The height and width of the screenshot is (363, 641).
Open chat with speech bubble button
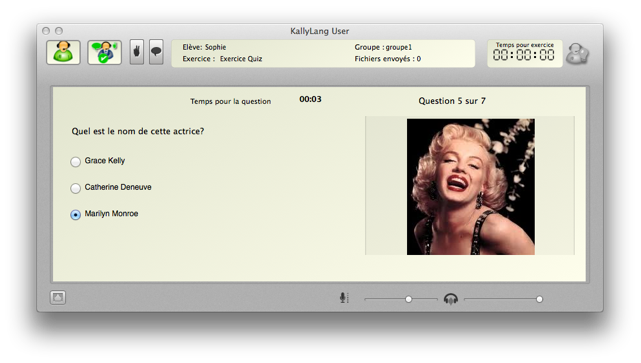[156, 52]
